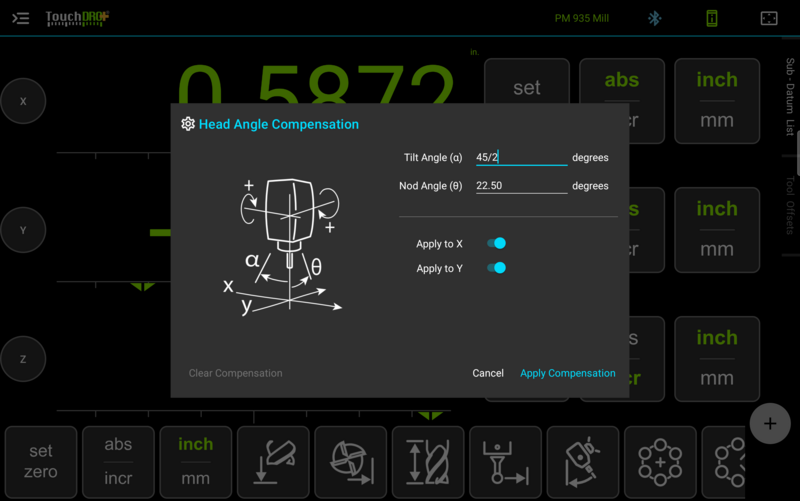The width and height of the screenshot is (800, 501).
Task: Select the edge finder probe icon
Action: (x=505, y=462)
